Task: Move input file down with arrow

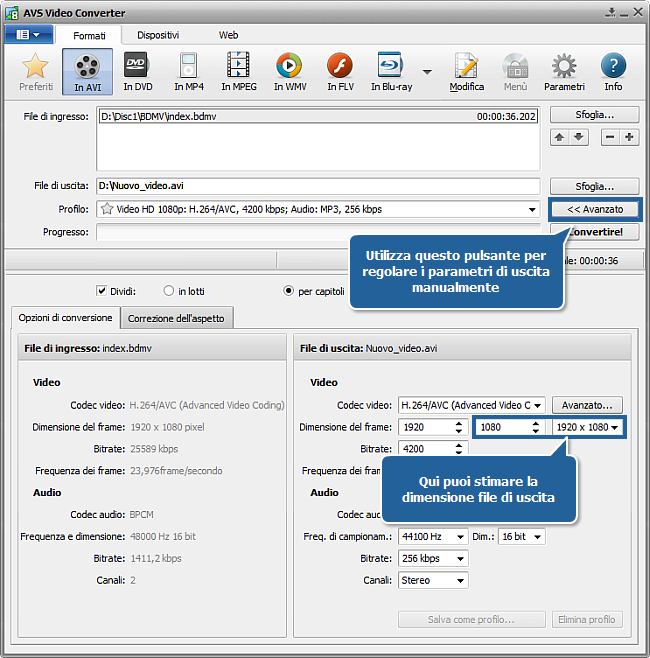Action: 579,137
